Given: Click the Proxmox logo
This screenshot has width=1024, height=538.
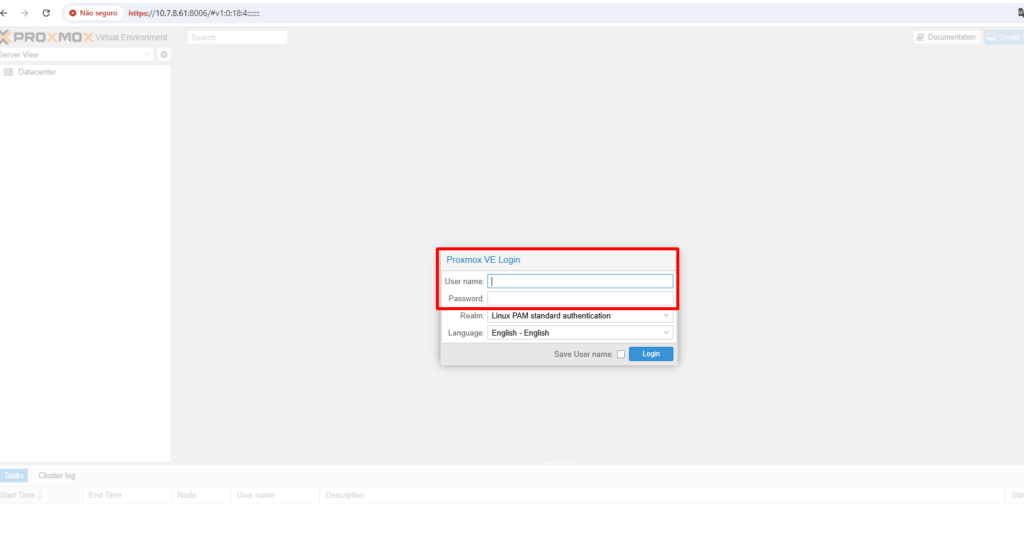Looking at the screenshot, I should click(46, 37).
